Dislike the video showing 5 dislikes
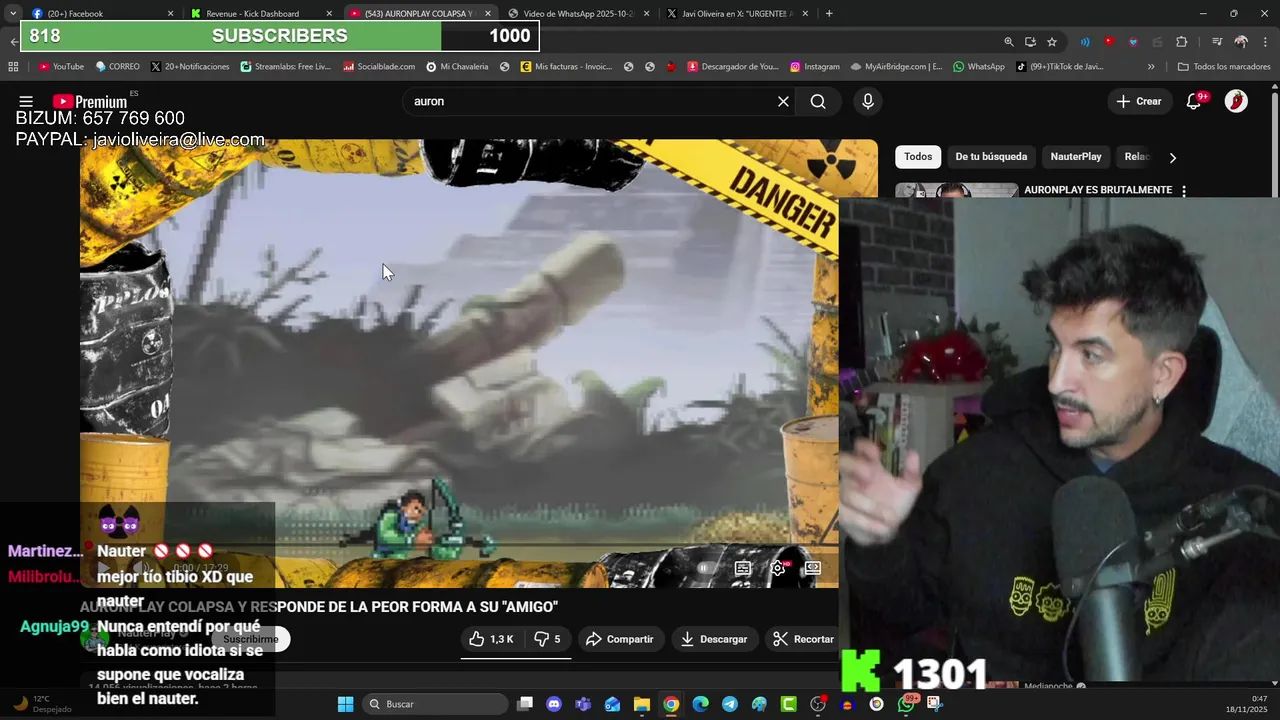 (547, 639)
